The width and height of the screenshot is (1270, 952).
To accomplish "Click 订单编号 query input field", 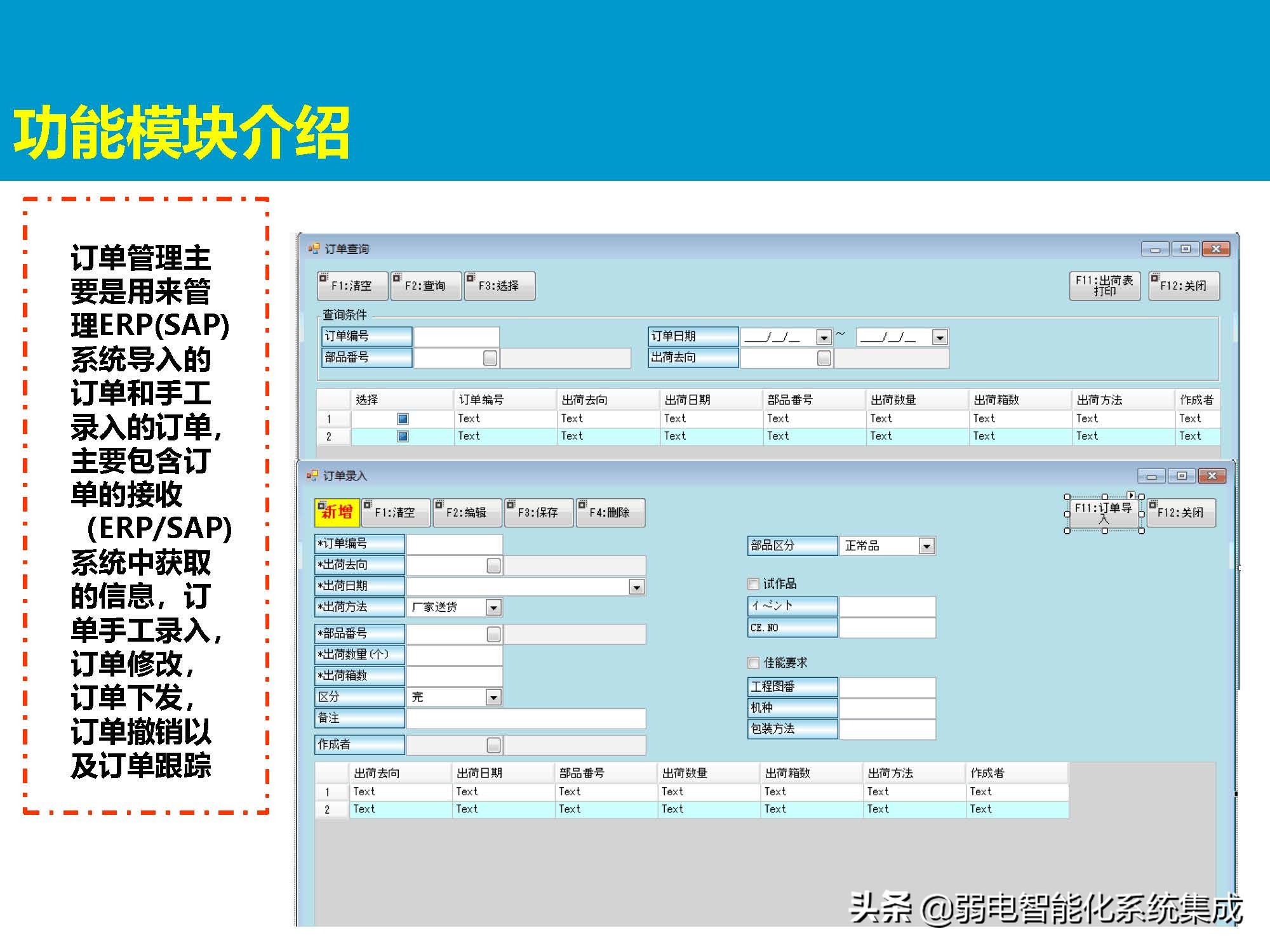I will [x=456, y=336].
